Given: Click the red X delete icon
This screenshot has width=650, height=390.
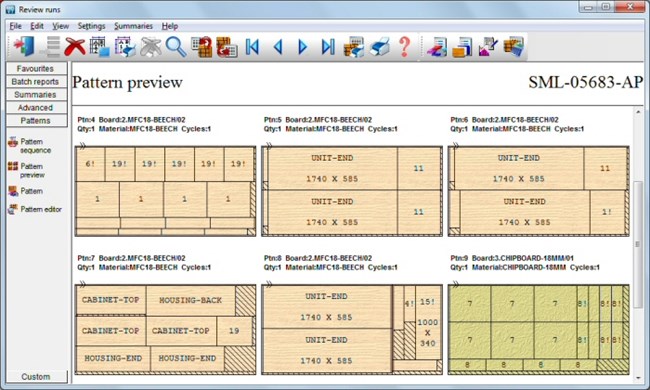Looking at the screenshot, I should 75,46.
